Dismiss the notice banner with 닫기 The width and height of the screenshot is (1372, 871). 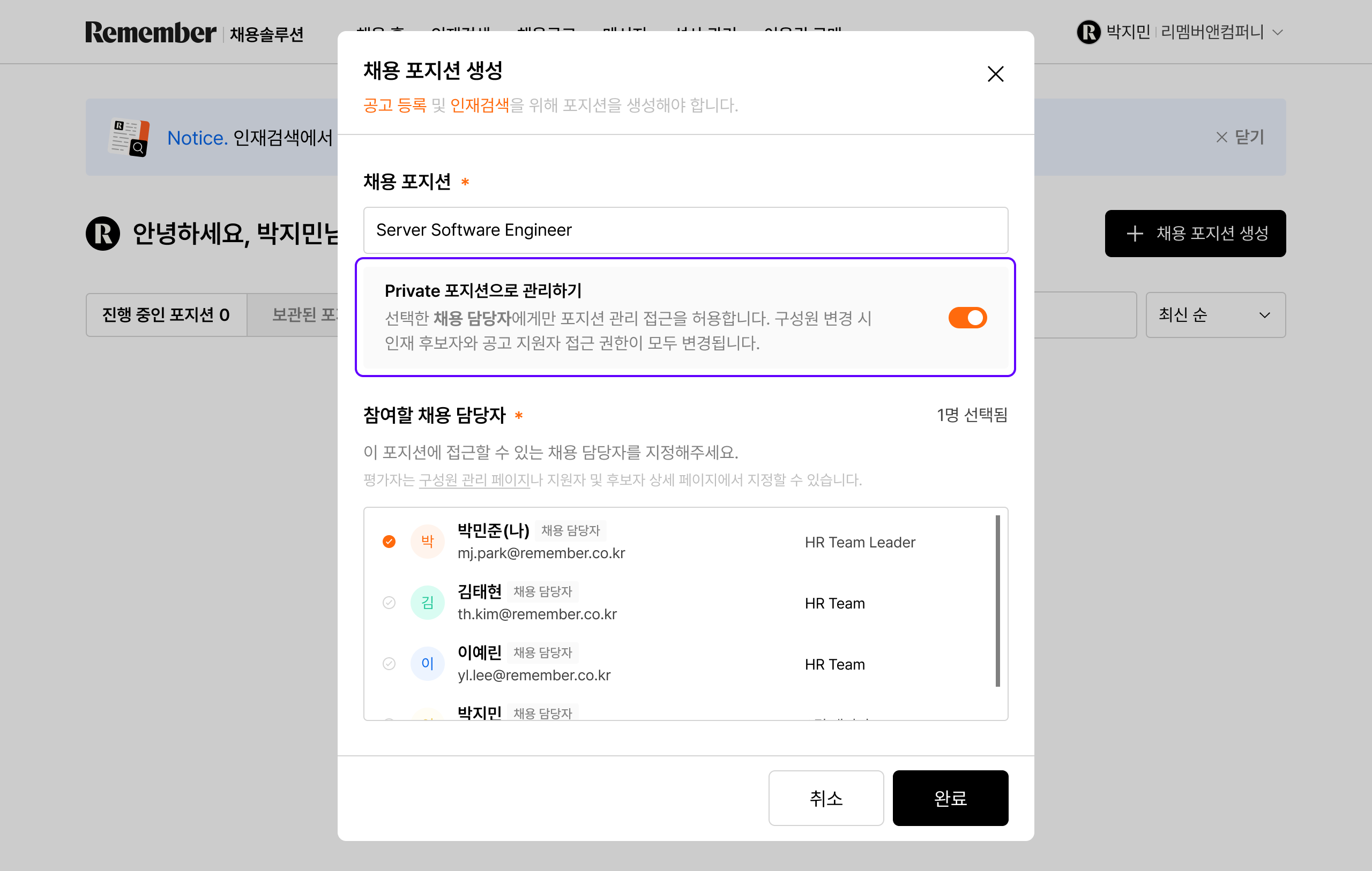1240,137
